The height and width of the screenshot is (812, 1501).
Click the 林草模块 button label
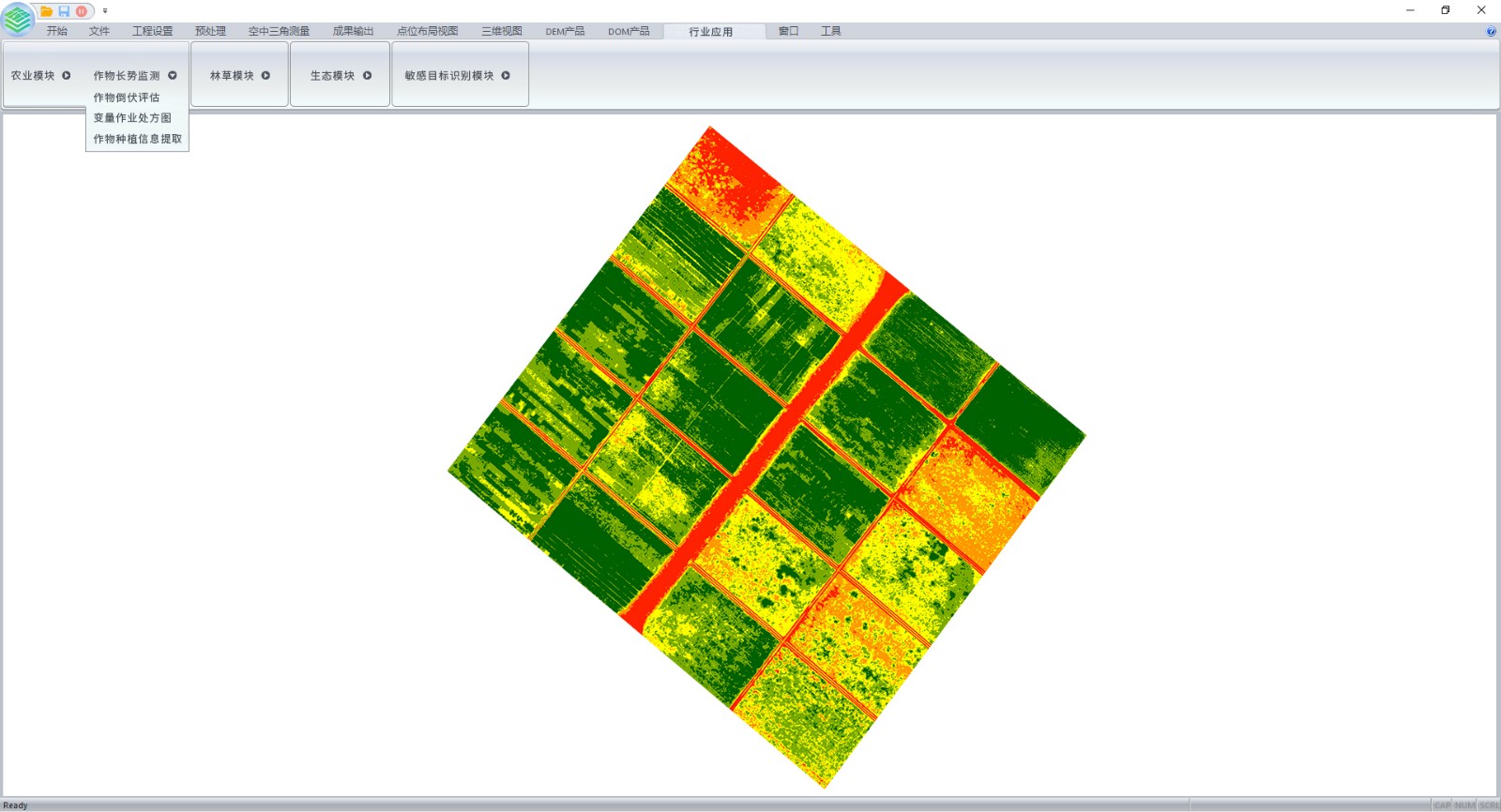(232, 75)
